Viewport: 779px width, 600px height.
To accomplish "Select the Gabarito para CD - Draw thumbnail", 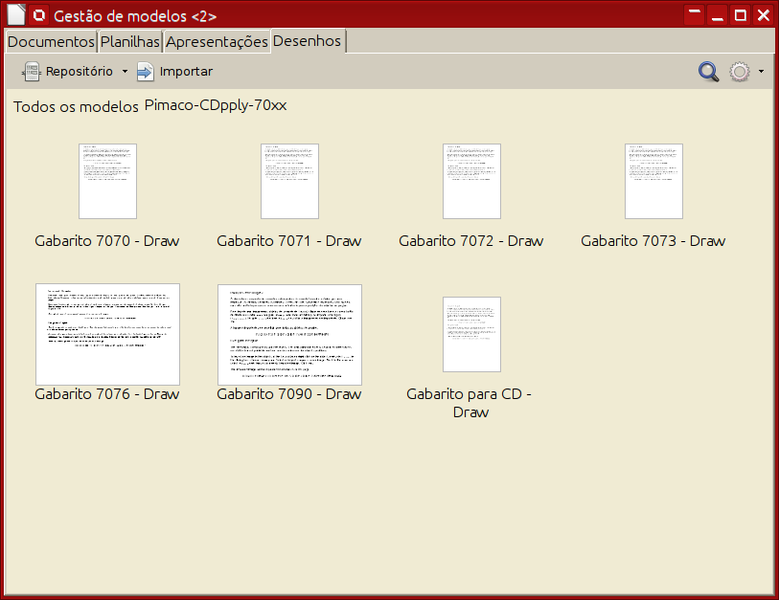I will (472, 334).
